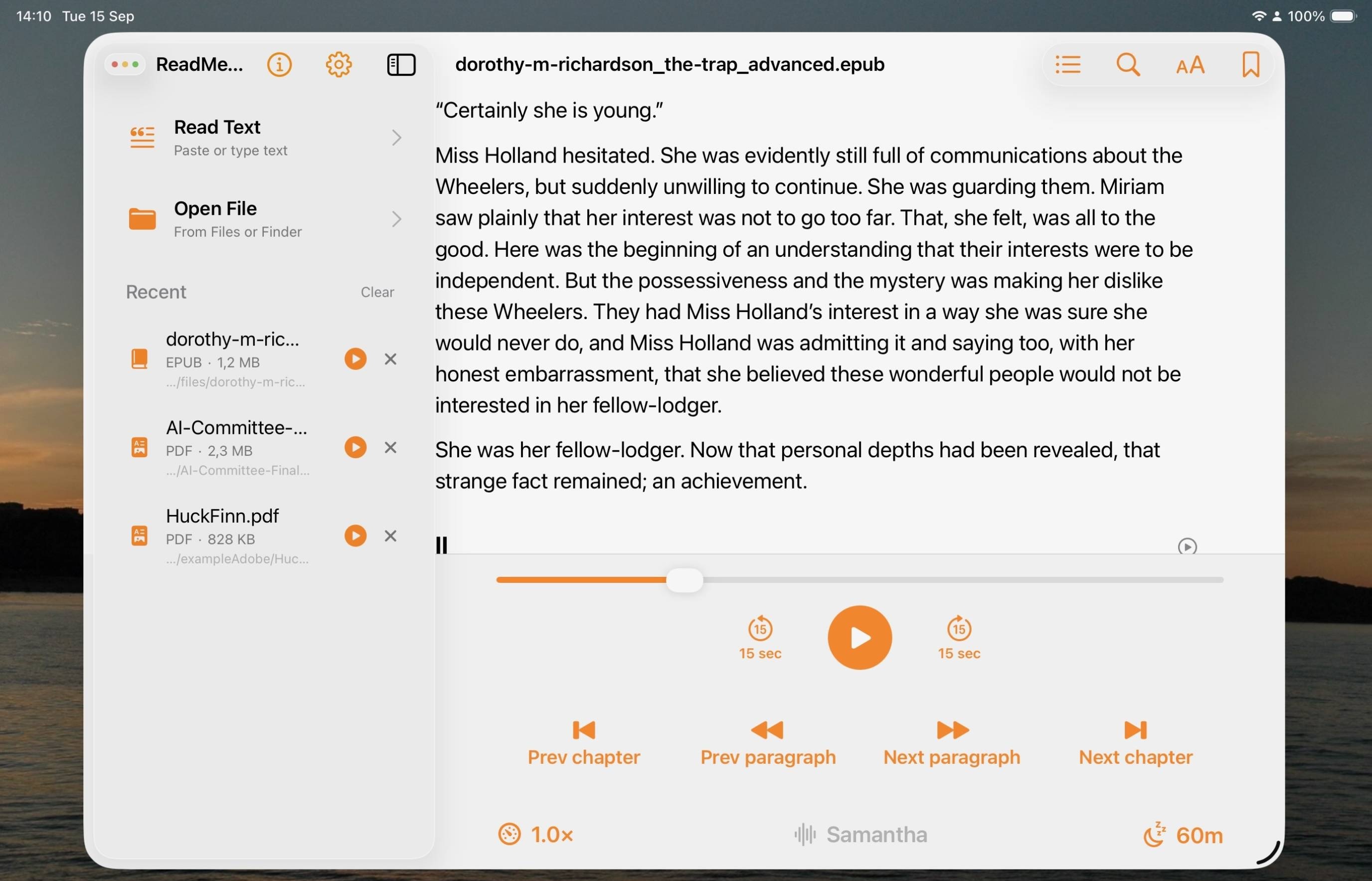
Task: Skip forward 15 seconds
Action: click(x=959, y=639)
